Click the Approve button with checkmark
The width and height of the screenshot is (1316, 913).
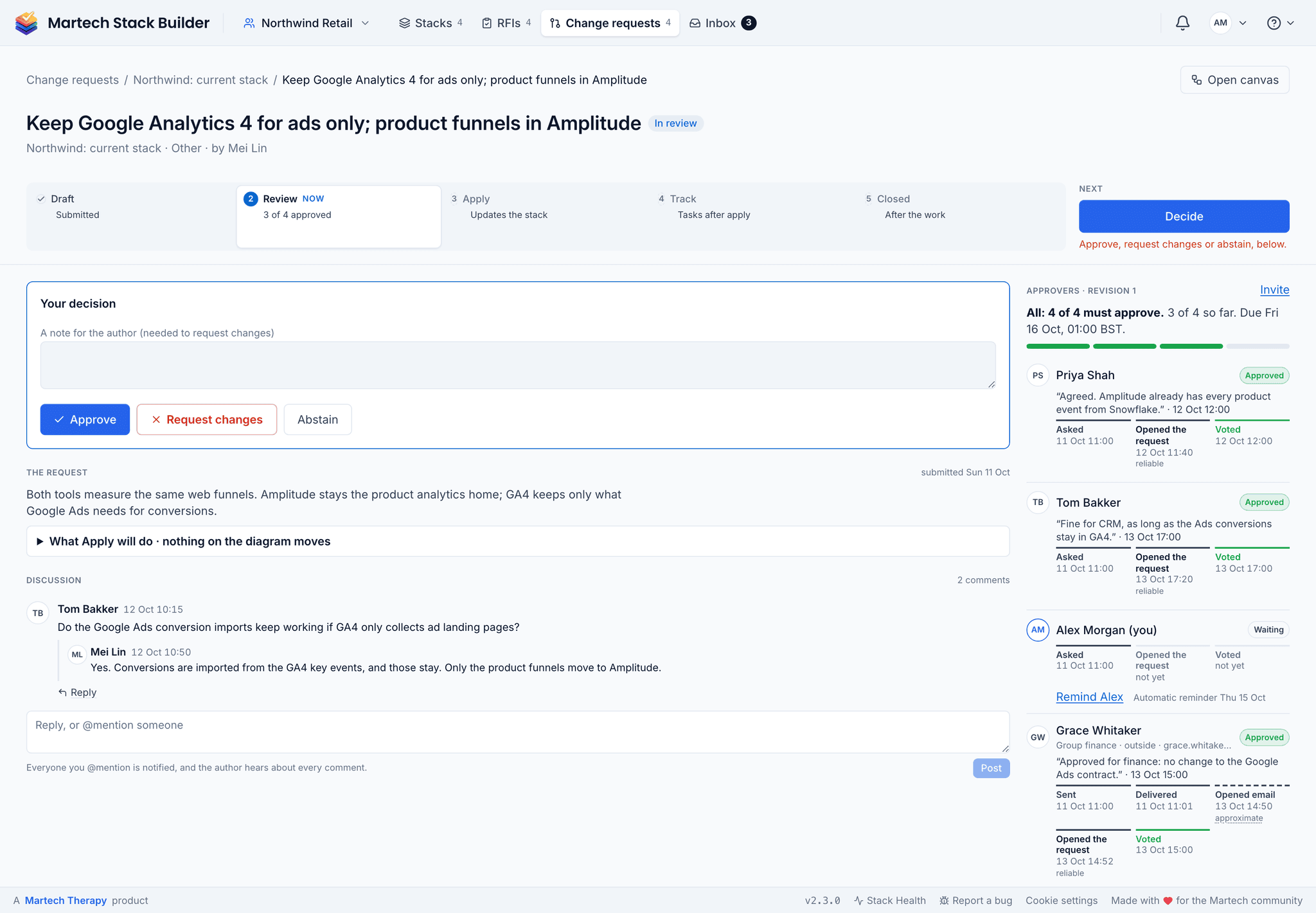click(x=85, y=420)
